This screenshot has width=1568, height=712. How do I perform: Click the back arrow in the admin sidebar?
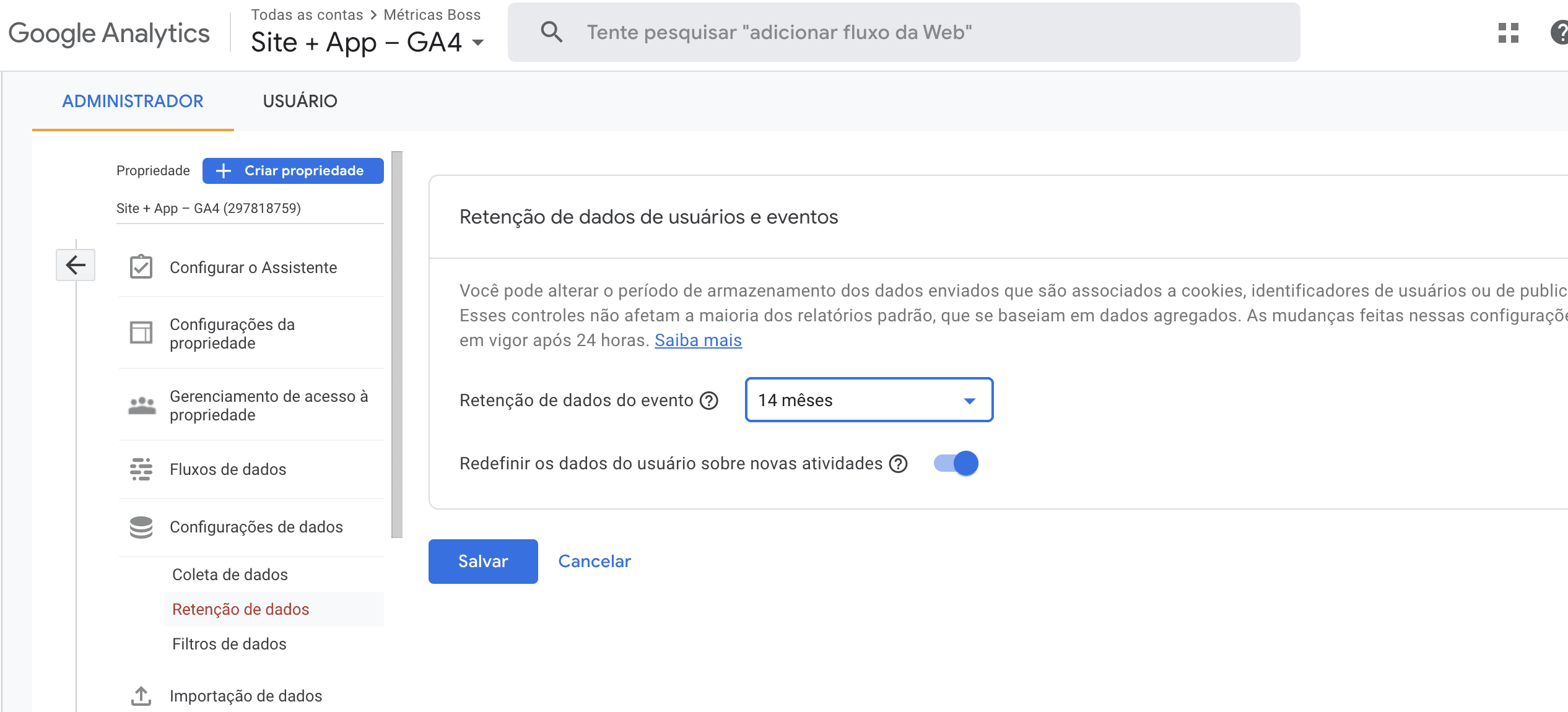point(75,265)
